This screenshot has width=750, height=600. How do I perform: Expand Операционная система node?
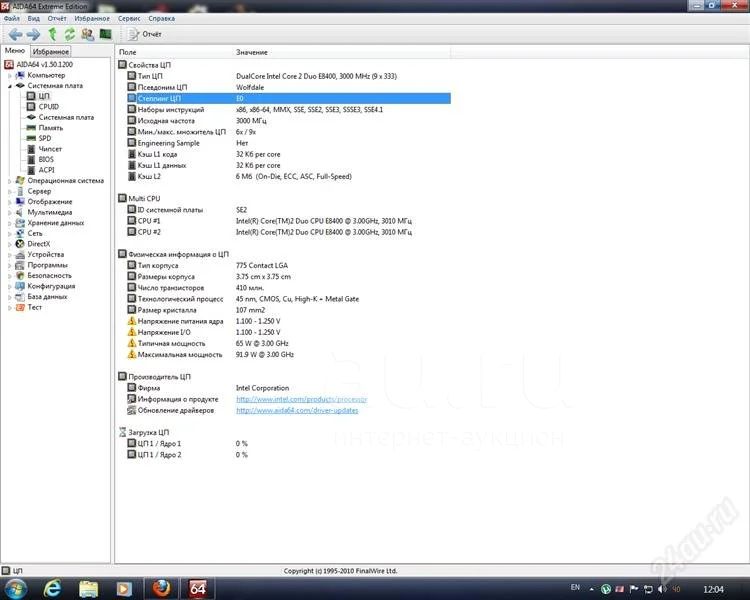pyautogui.click(x=9, y=181)
